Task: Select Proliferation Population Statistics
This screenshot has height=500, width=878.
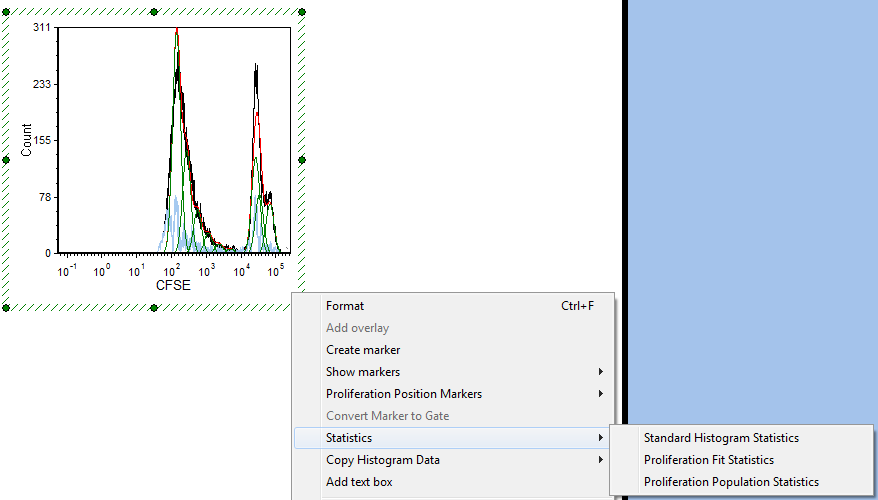Action: (x=741, y=482)
